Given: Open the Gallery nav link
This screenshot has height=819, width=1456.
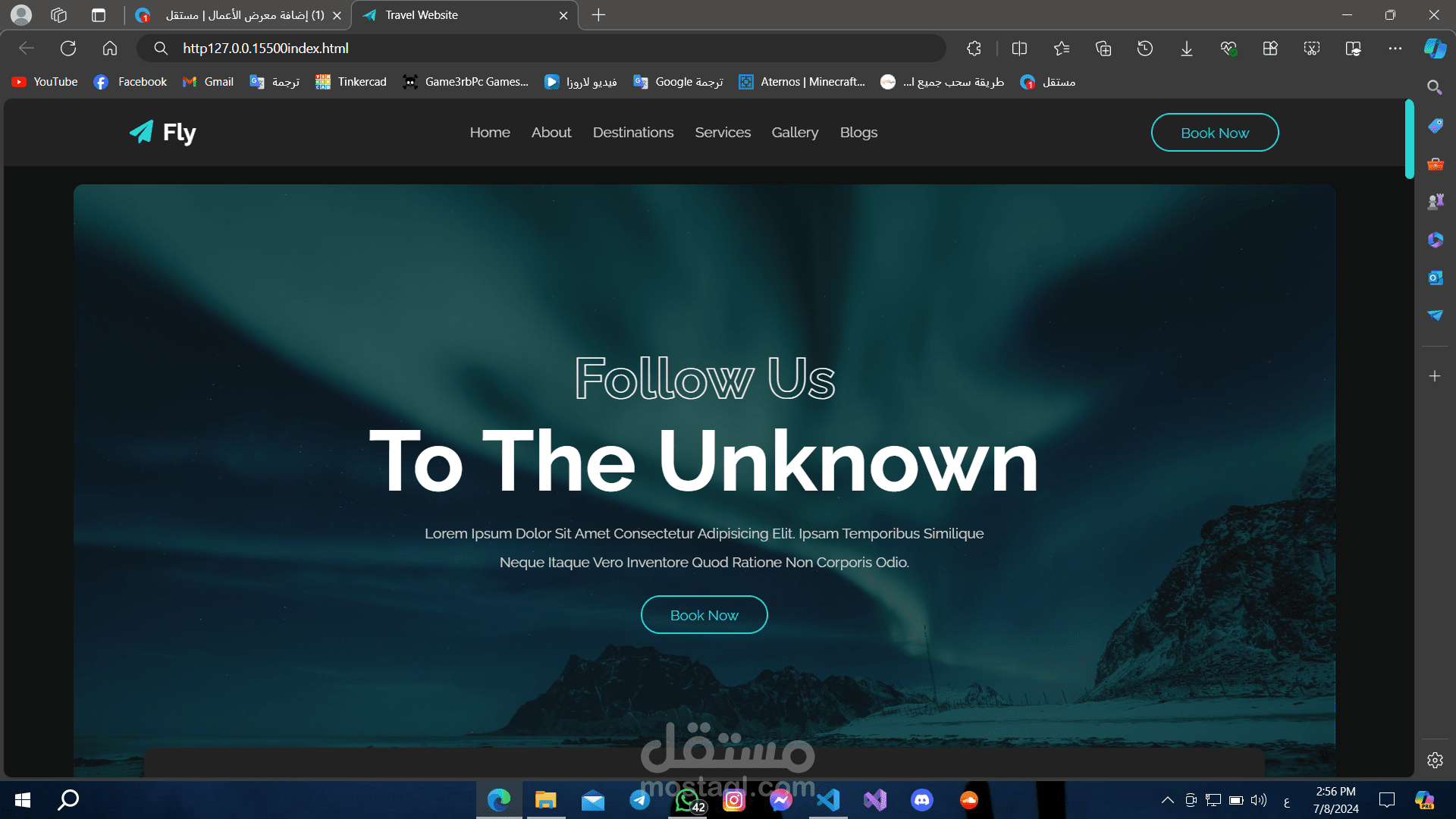Looking at the screenshot, I should pos(795,133).
